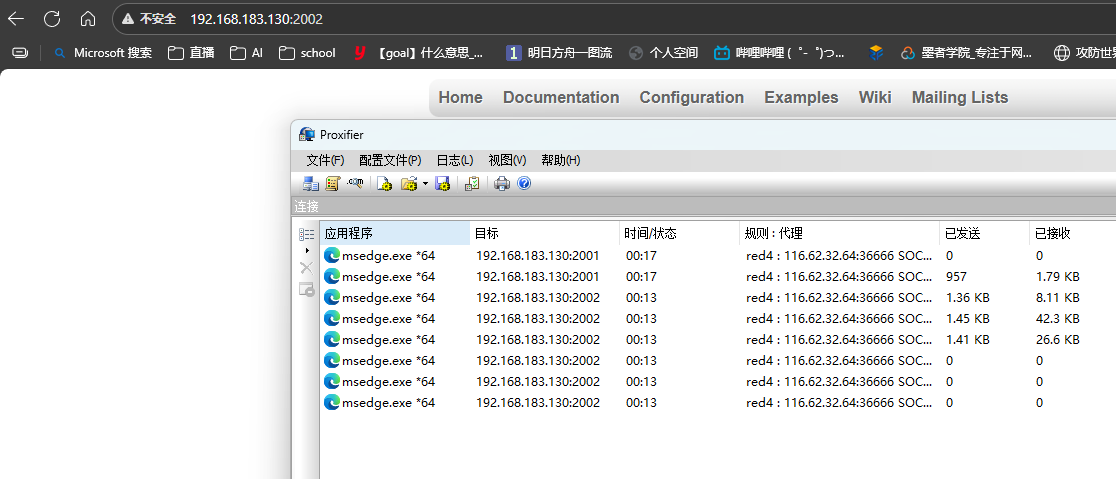Viewport: 1116px width, 479px height.
Task: Go to Home in page navigation
Action: [460, 98]
